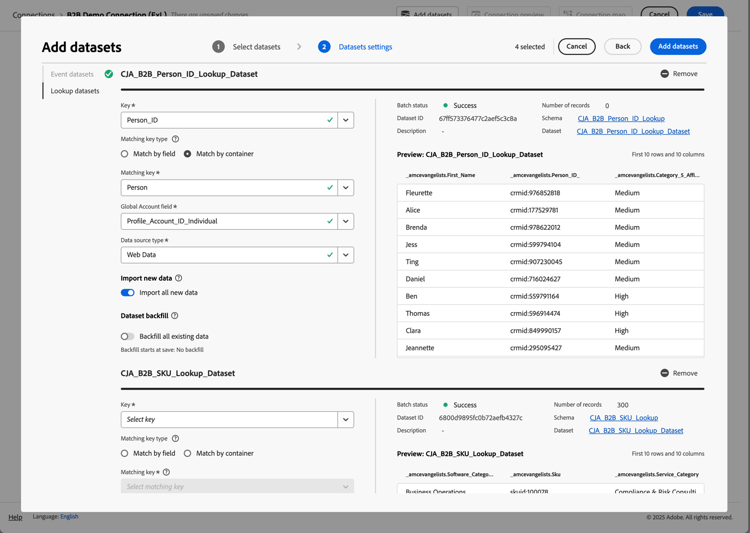The image size is (750, 533).
Task: Click the Remove icon for SKU Lookup dataset
Action: [664, 373]
